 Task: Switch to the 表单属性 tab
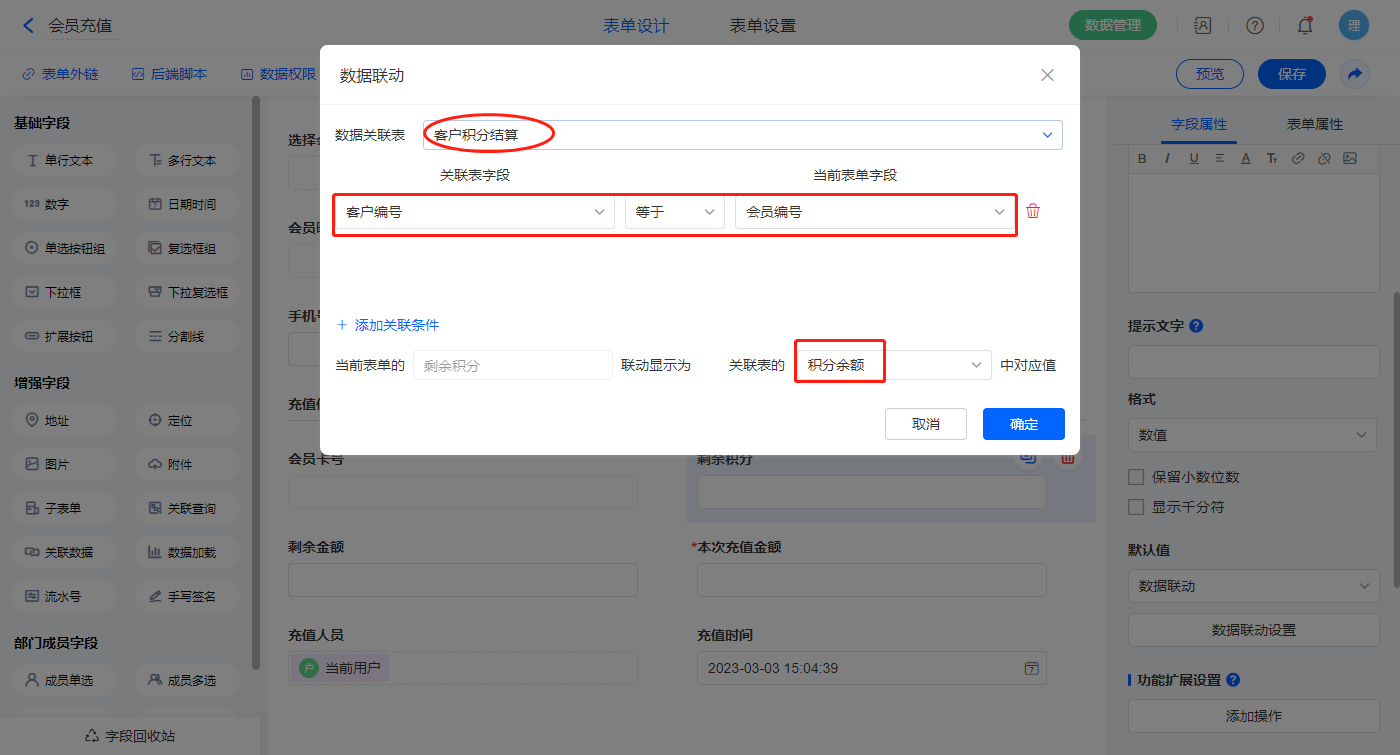(x=1314, y=124)
